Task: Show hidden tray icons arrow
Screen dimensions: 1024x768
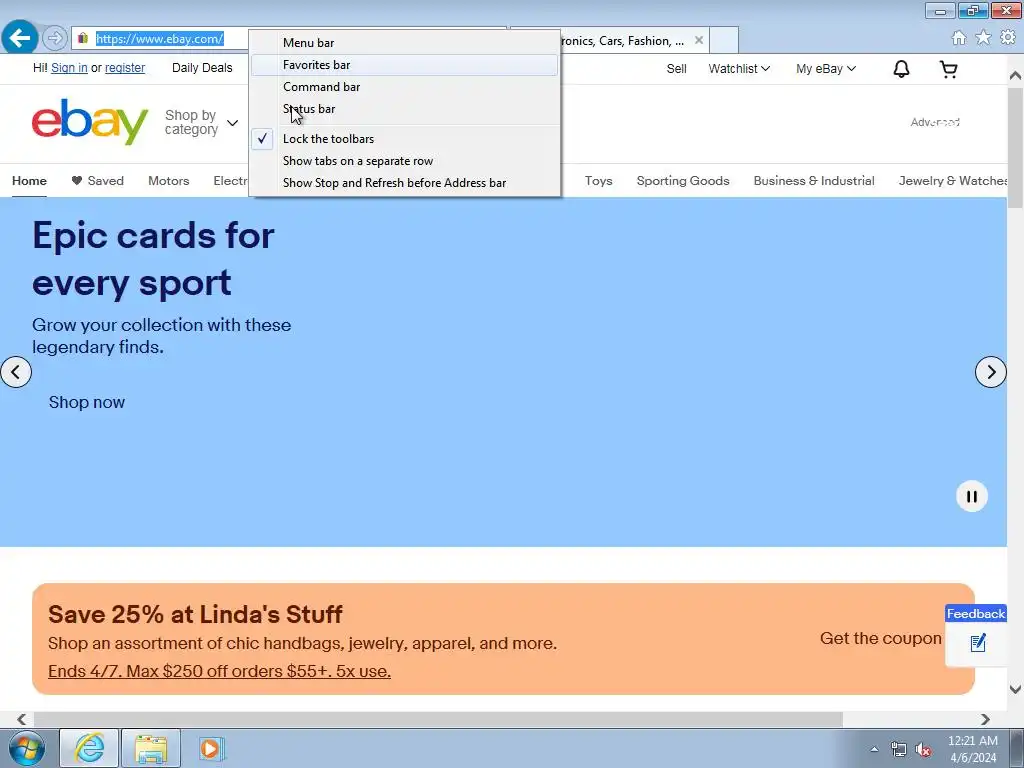Action: (x=874, y=750)
